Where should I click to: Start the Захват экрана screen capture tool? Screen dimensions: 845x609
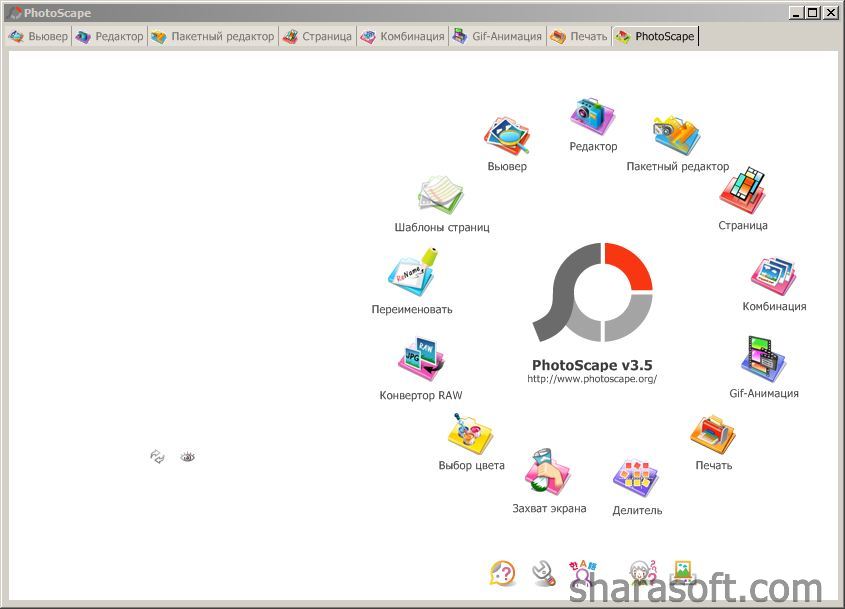(548, 470)
